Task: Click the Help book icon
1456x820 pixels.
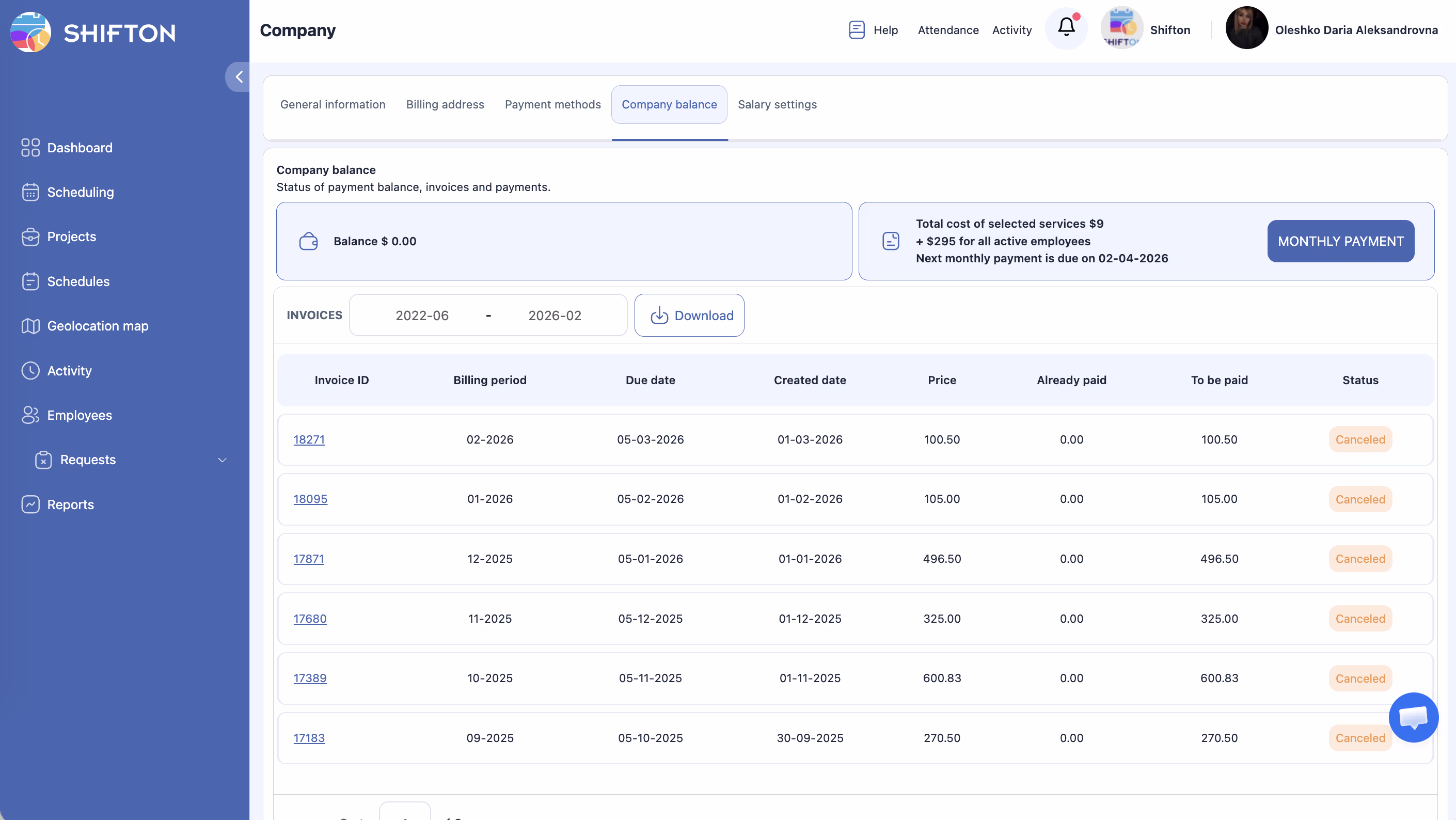Action: [x=857, y=30]
